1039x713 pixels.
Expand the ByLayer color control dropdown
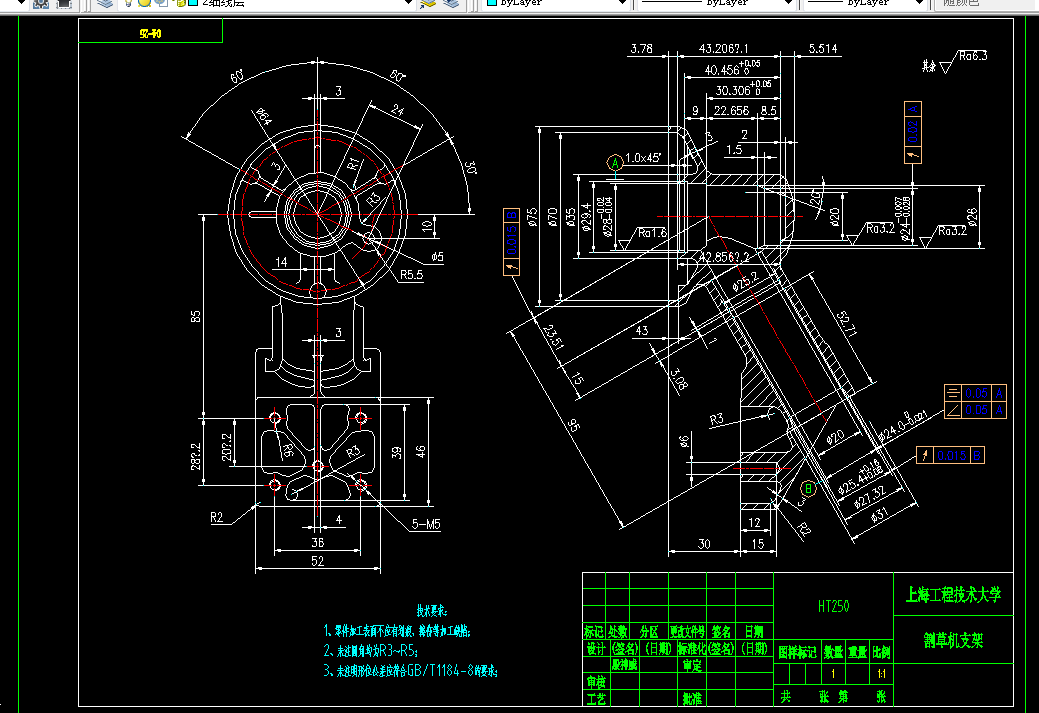point(622,3)
